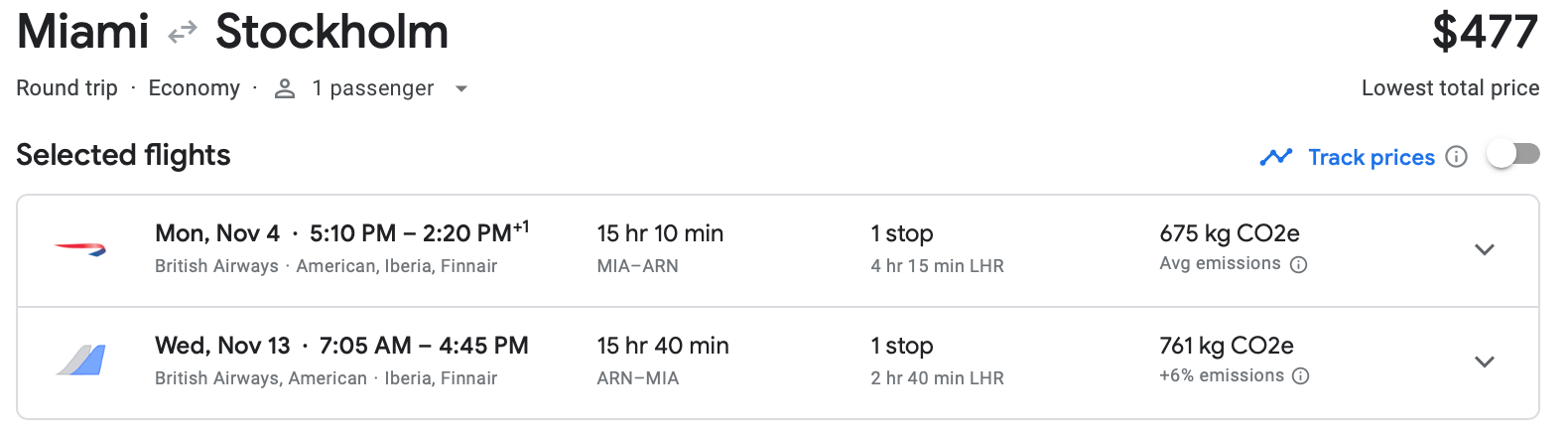Open the Track prices link
Image resolution: width=1568 pixels, height=437 pixels.
[1372, 157]
